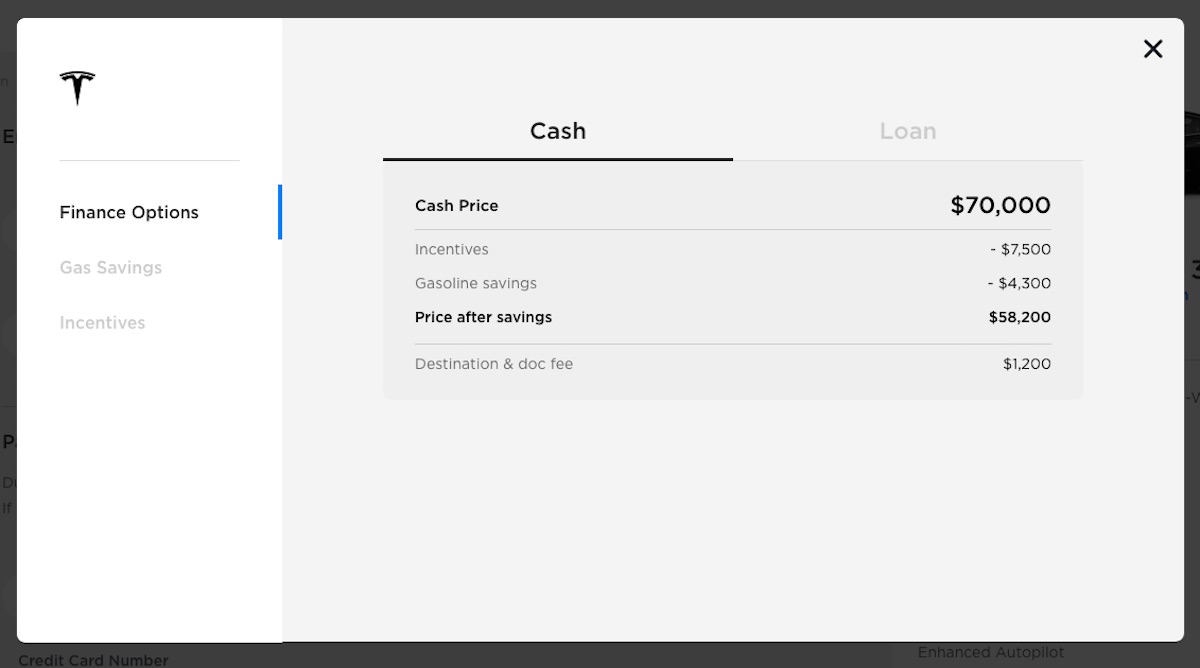This screenshot has height=668, width=1200.
Task: Click the $1,200 destination fee amount
Action: [1026, 364]
